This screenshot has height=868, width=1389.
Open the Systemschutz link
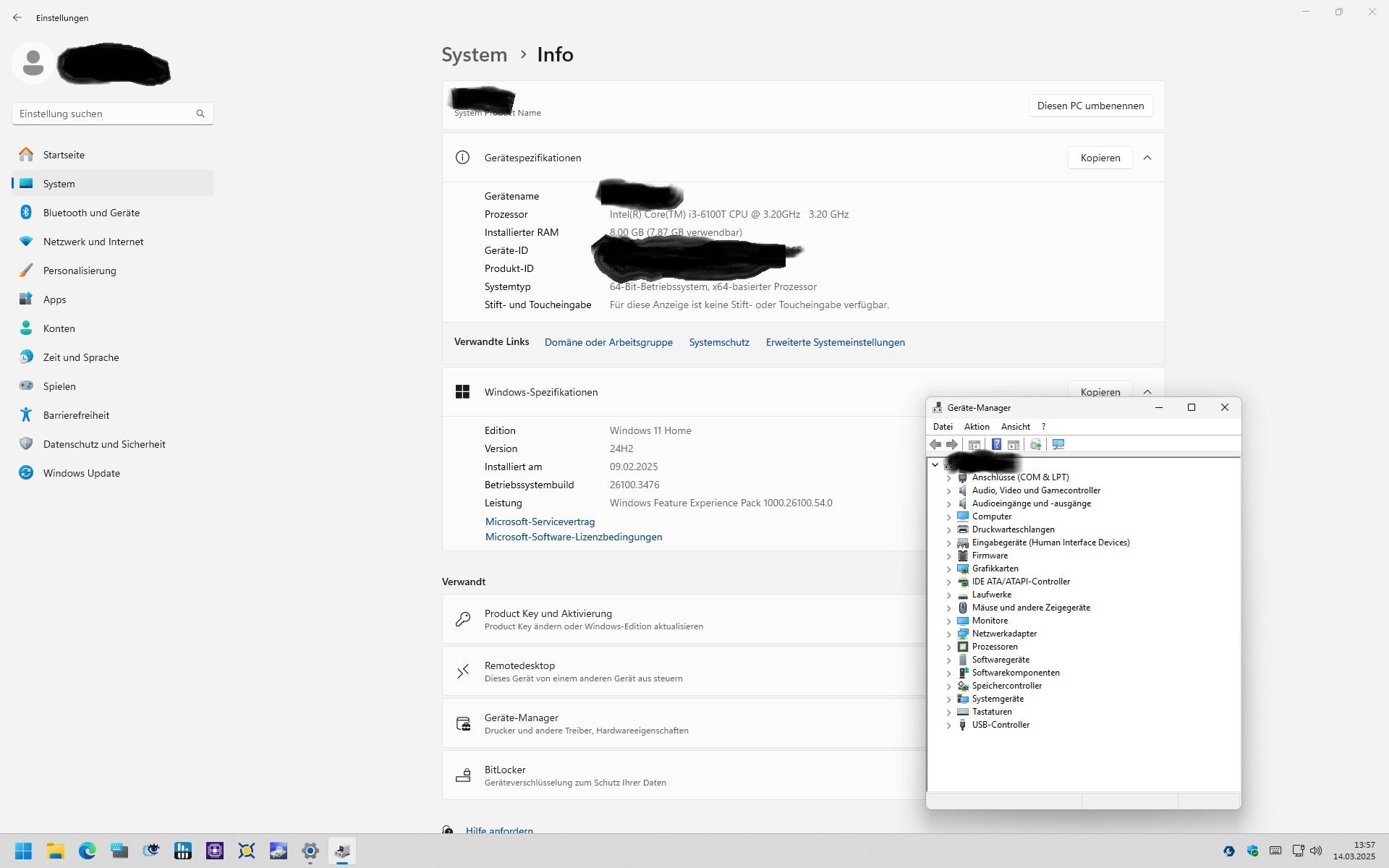[719, 342]
